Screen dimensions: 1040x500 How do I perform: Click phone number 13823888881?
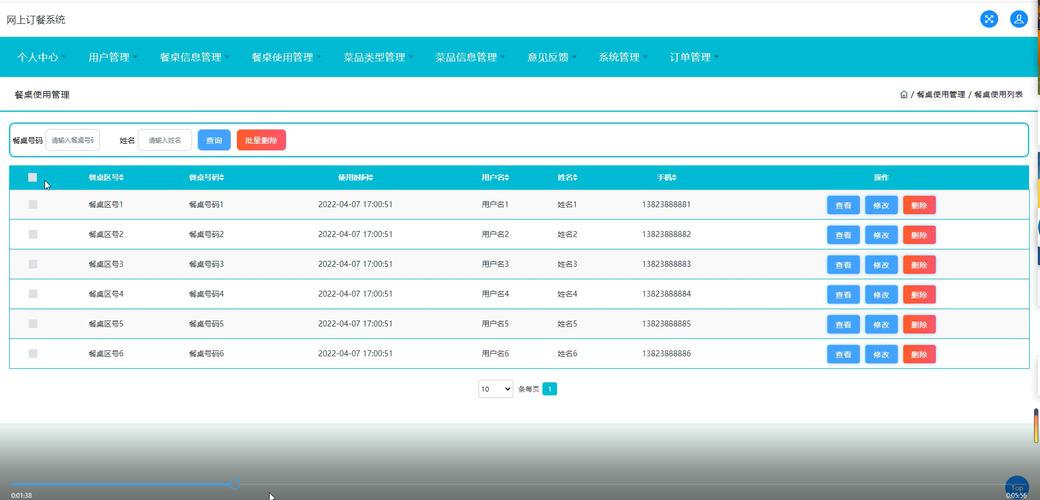click(x=667, y=204)
